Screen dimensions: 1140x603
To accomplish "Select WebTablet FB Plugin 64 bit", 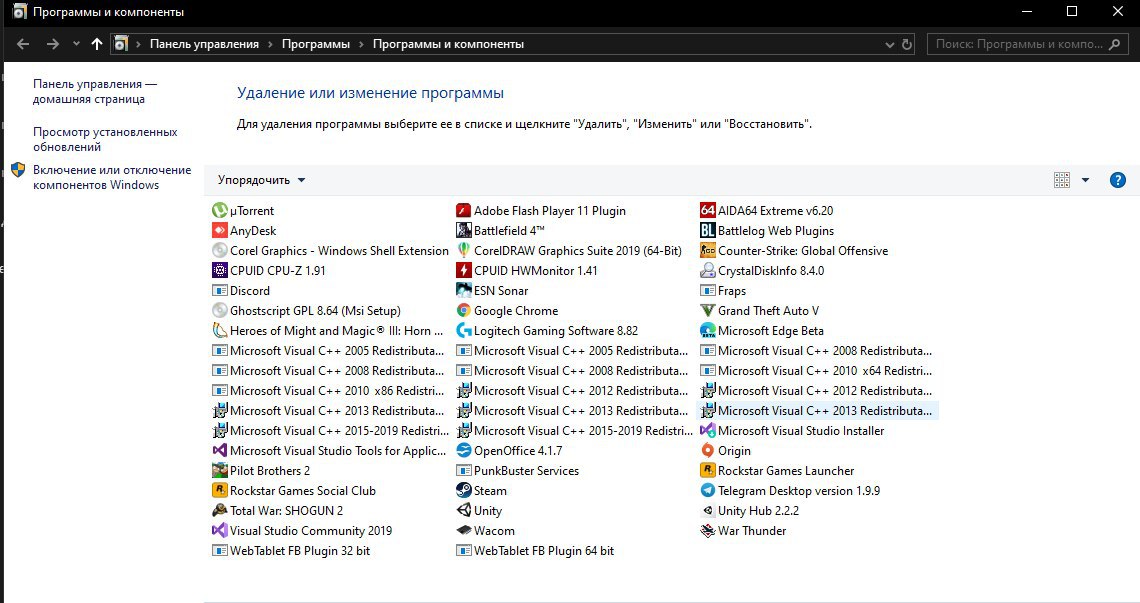I will [534, 551].
